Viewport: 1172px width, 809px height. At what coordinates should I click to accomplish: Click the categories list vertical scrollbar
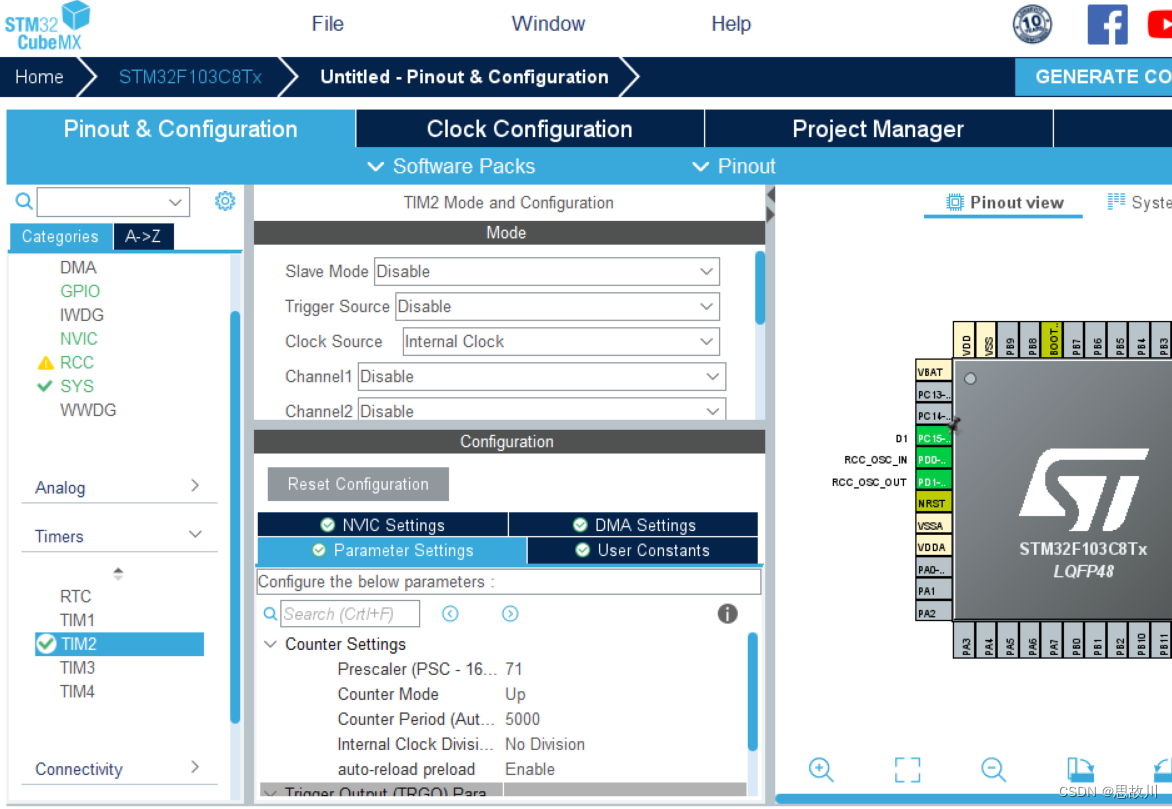pyautogui.click(x=235, y=517)
